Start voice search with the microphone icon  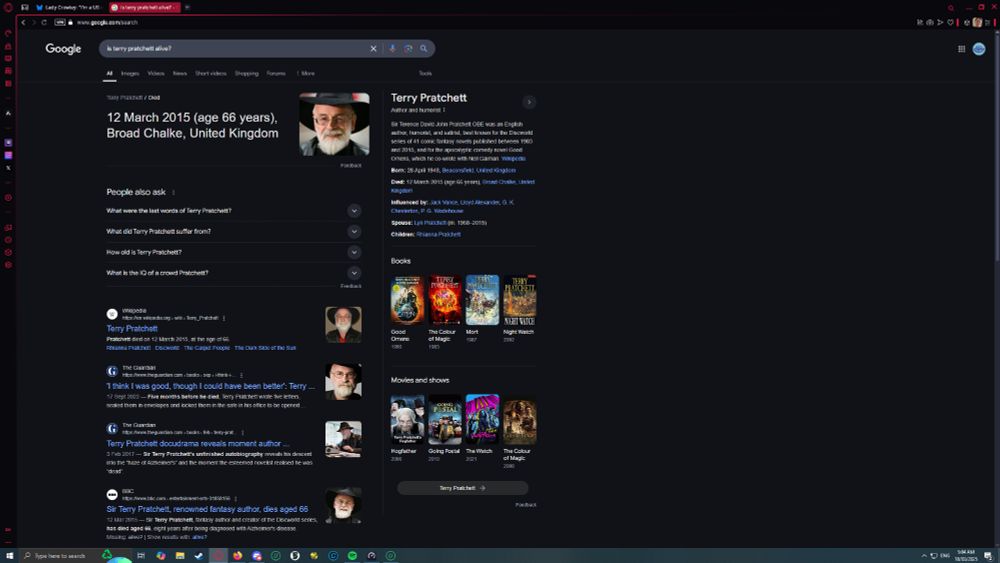click(392, 48)
